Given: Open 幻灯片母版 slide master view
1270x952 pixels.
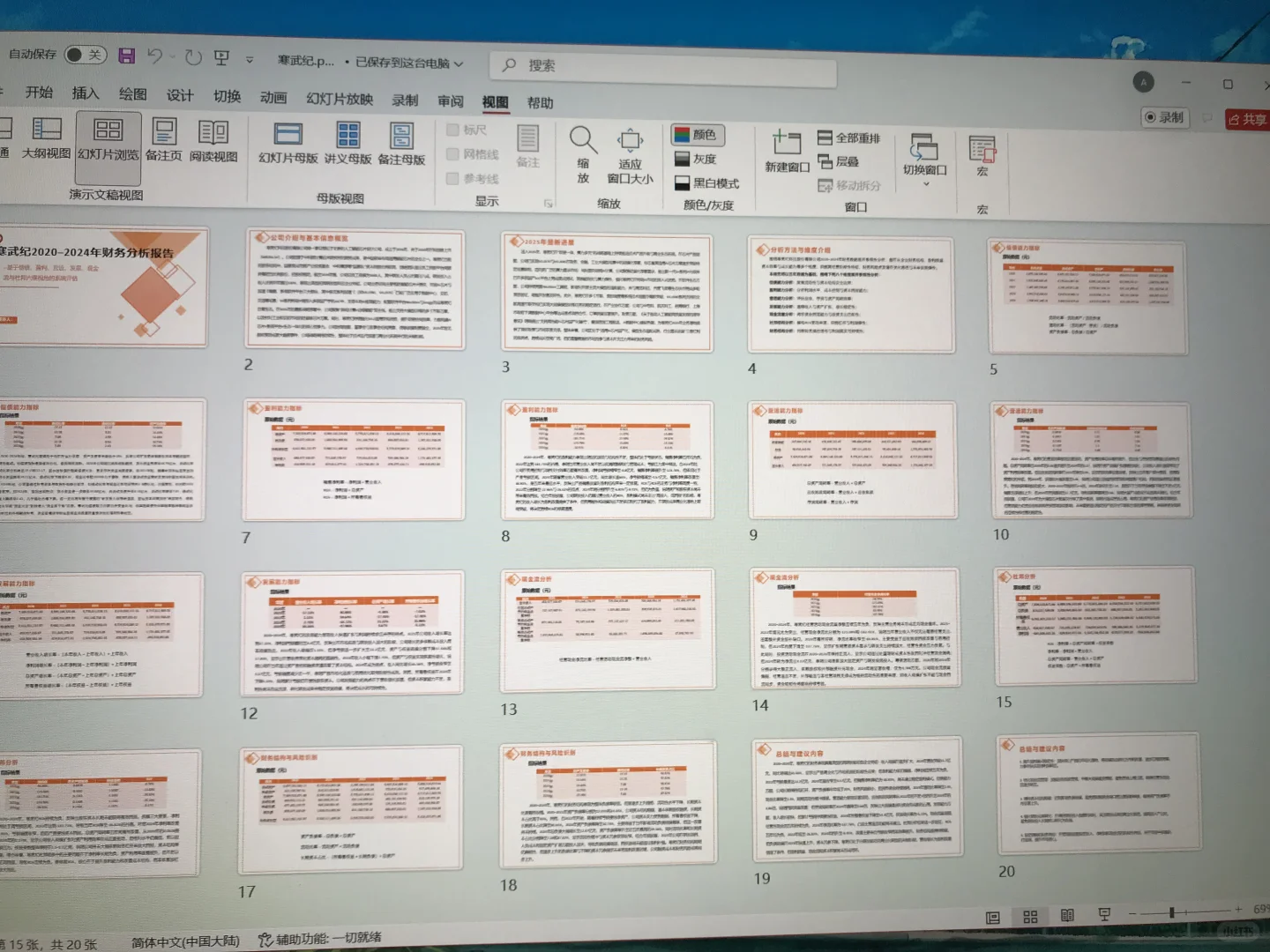Looking at the screenshot, I should pos(288,143).
